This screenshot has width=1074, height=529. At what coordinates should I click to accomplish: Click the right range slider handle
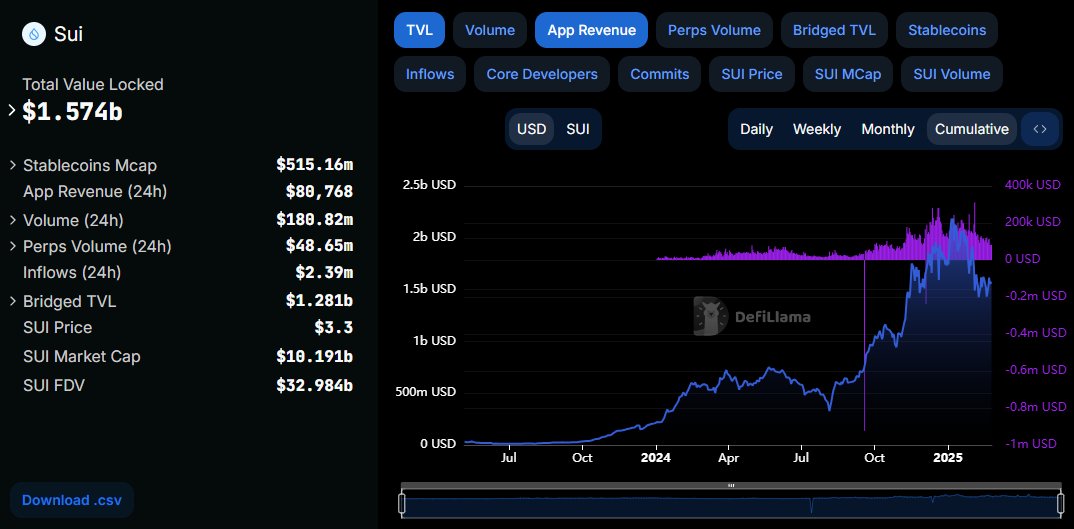1061,505
